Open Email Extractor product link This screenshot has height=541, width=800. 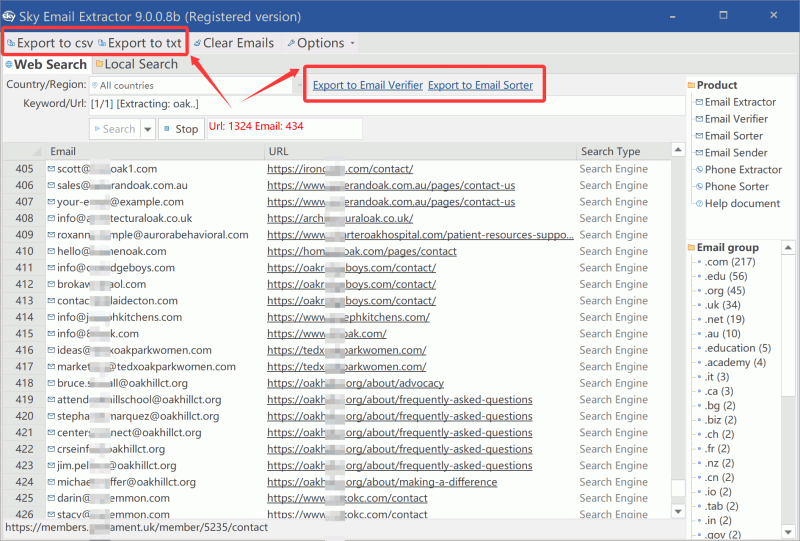(x=740, y=102)
